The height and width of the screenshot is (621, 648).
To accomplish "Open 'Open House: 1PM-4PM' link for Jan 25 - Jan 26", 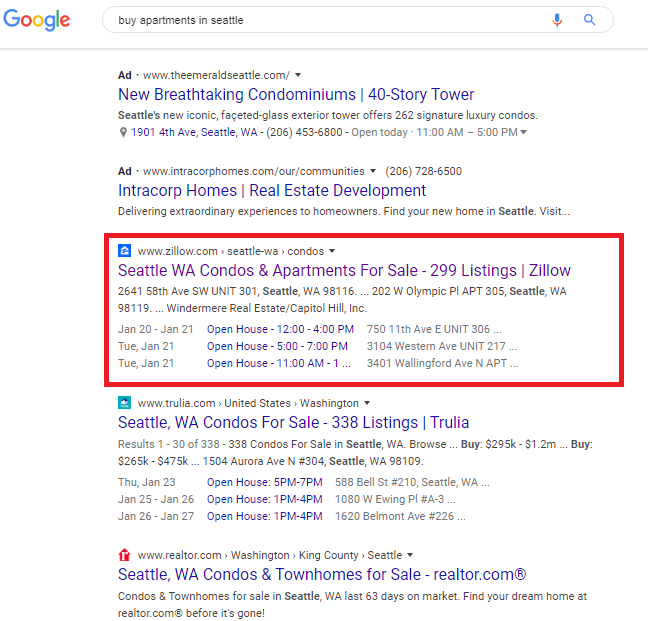I will pos(264,499).
